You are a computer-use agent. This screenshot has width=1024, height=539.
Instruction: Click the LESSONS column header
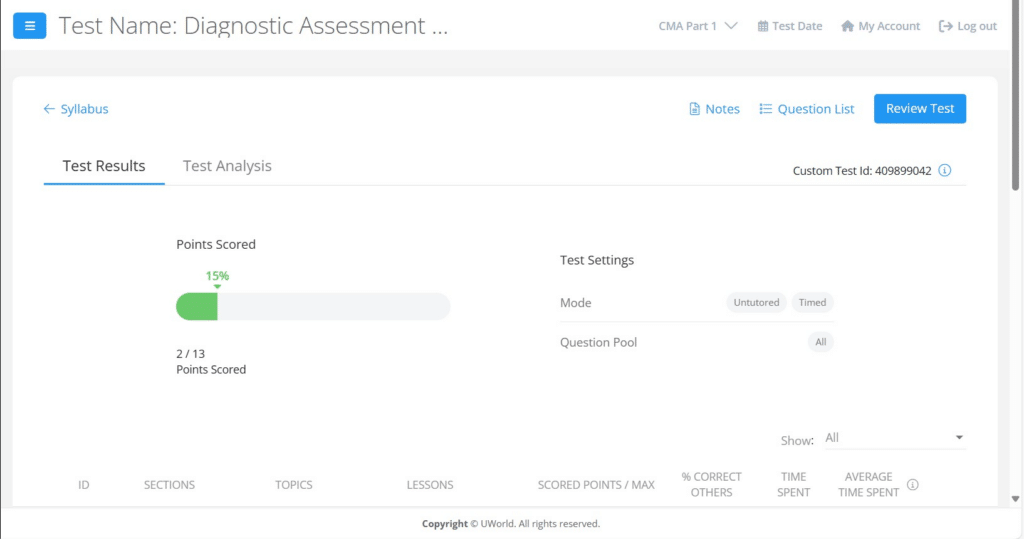tap(430, 485)
